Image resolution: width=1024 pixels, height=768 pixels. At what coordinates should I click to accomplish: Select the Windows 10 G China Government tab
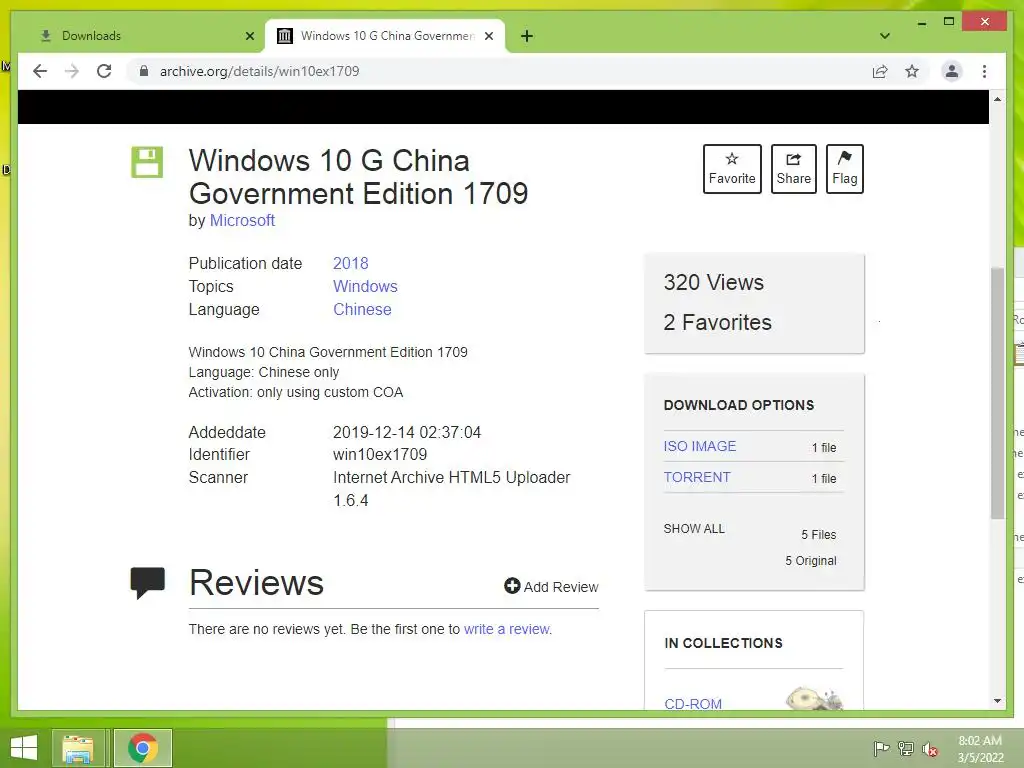pos(385,36)
